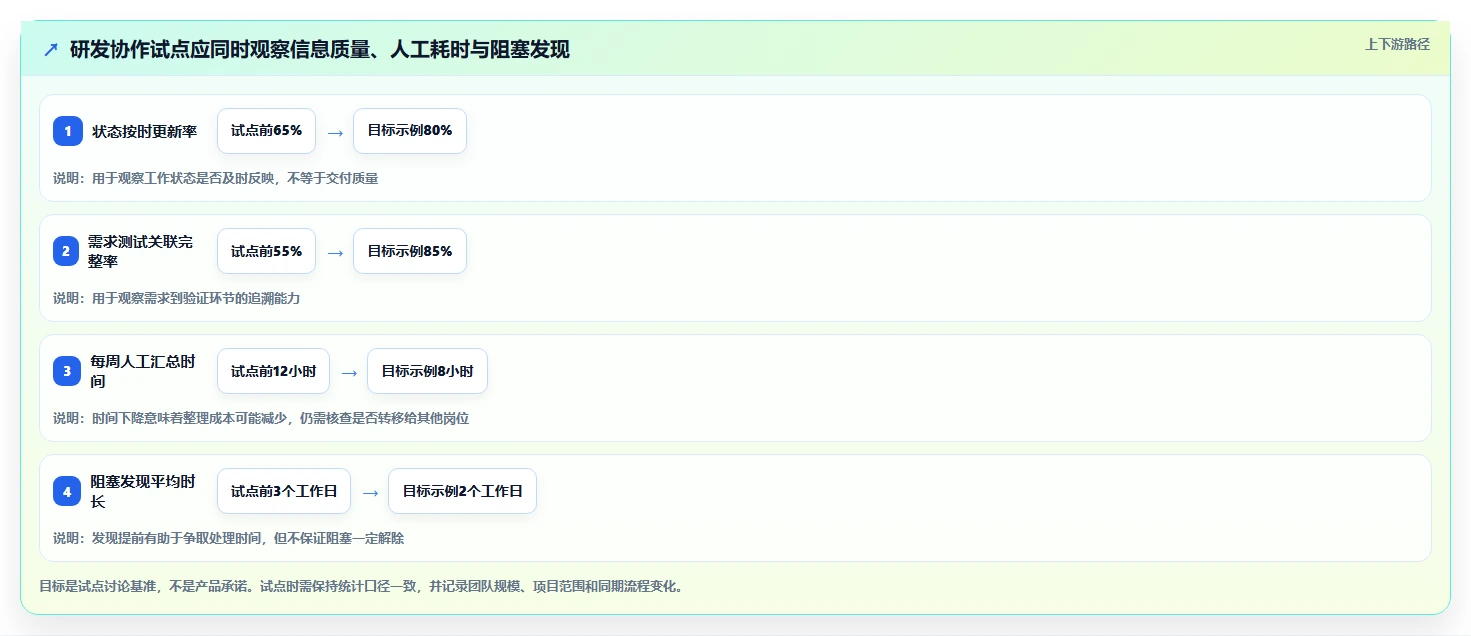1471x636 pixels.
Task: Click the 状态按时更新率 metric title
Action: coord(145,131)
